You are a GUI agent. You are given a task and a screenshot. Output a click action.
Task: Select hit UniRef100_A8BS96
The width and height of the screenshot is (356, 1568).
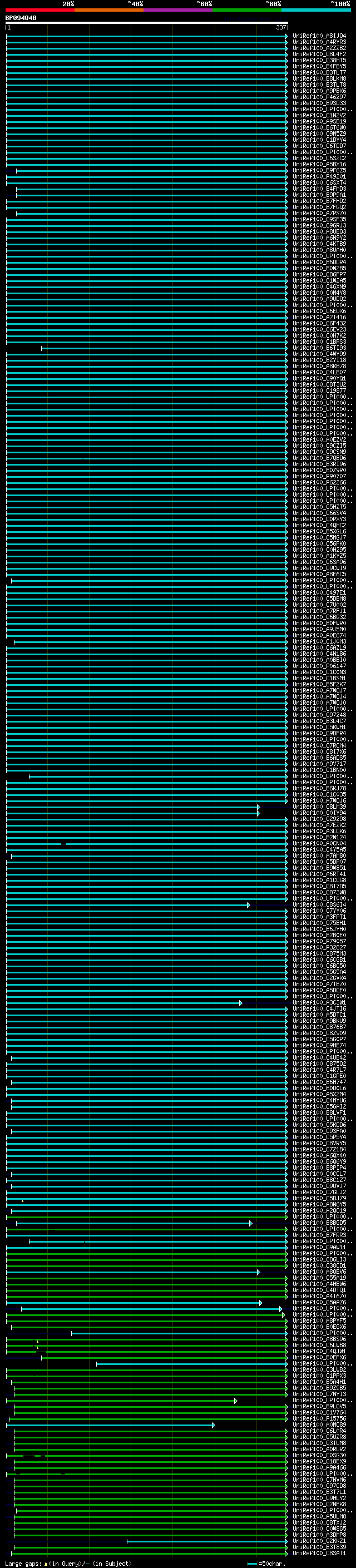coord(319,1339)
